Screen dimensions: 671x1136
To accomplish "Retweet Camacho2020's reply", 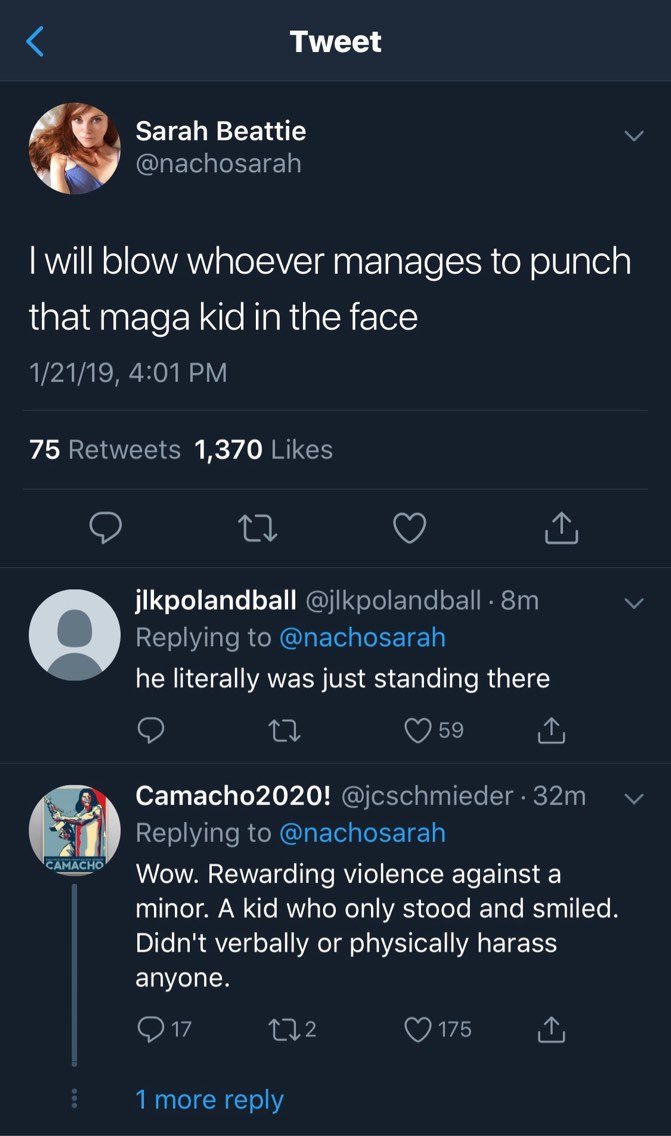I will tap(293, 1029).
